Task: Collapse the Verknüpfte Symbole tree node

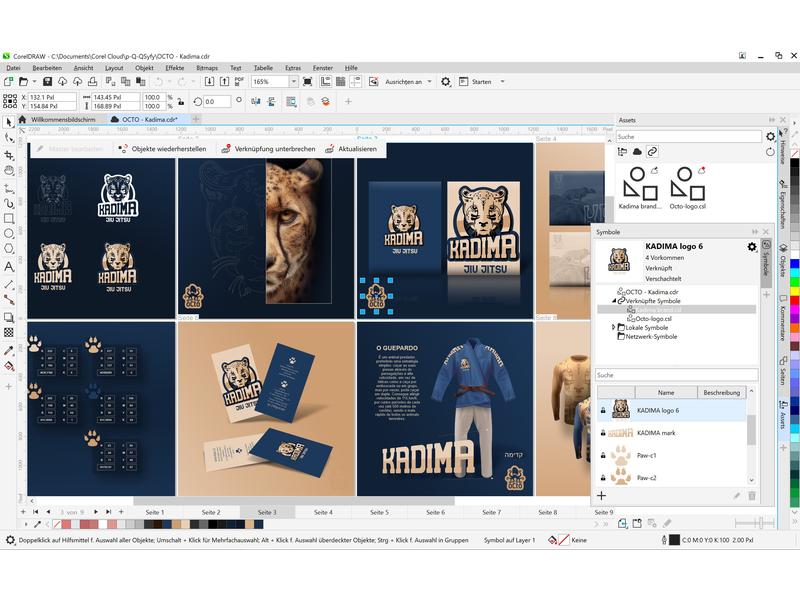Action: coord(614,301)
